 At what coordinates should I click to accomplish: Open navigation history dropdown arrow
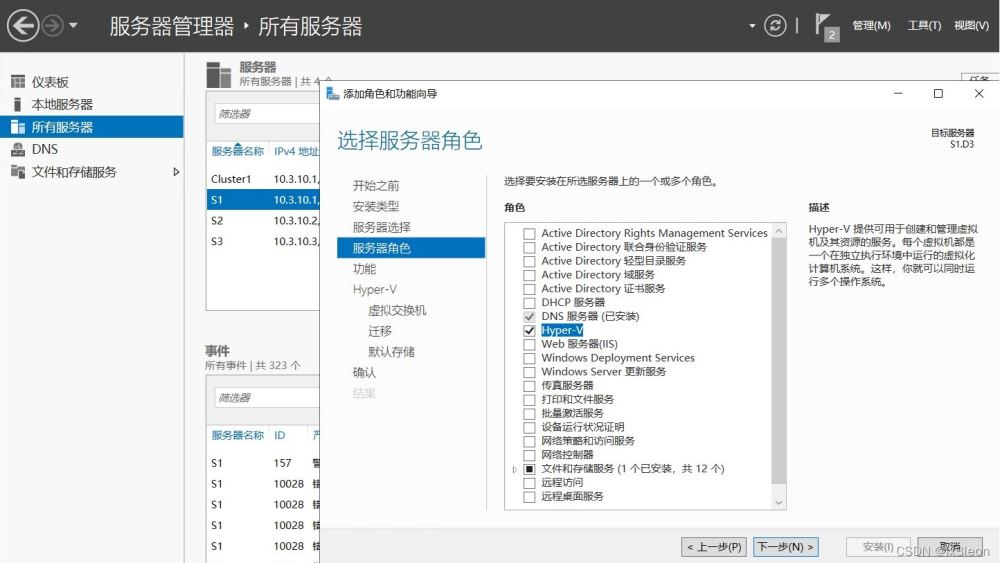point(73,26)
